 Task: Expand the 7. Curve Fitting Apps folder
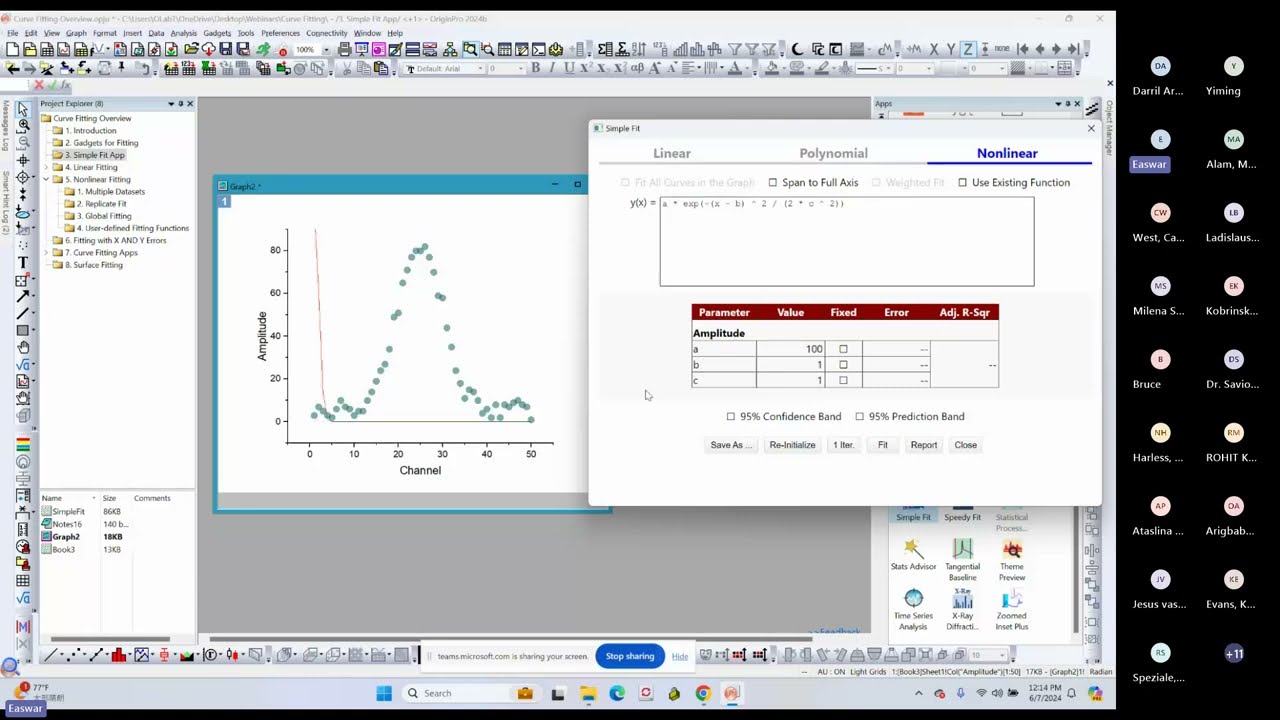[x=46, y=252]
